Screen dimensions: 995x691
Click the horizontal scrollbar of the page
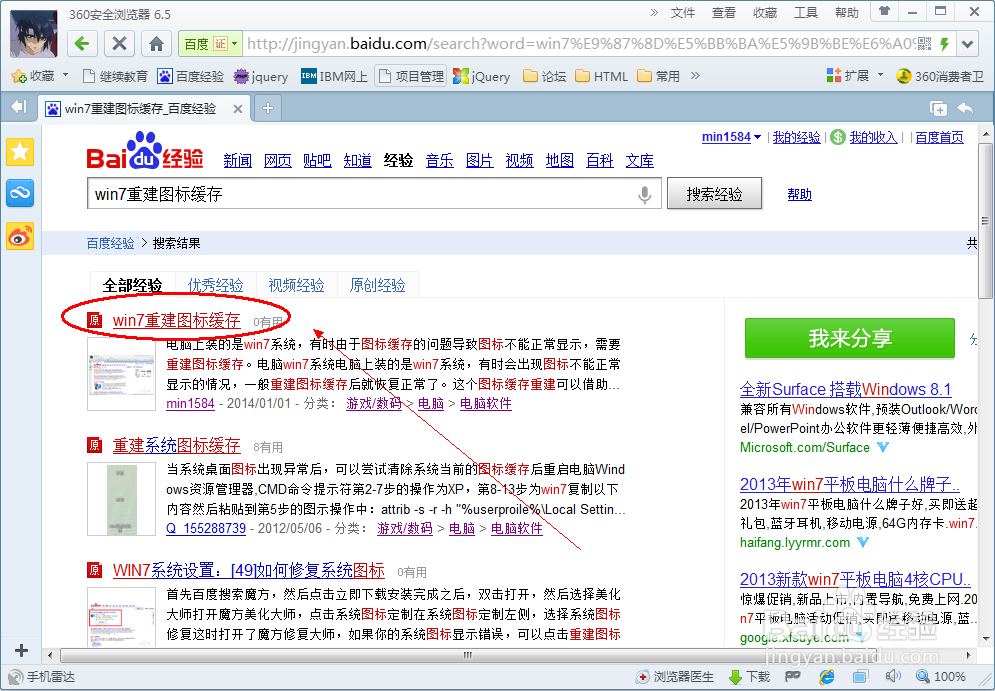(467, 655)
